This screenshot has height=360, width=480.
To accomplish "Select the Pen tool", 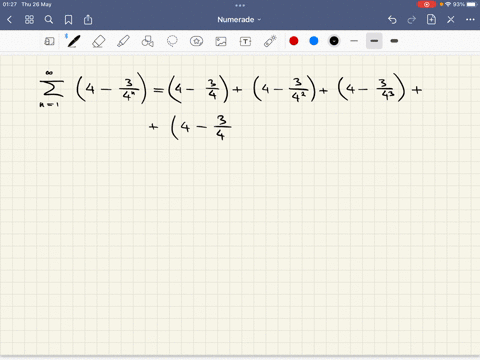I will [x=73, y=41].
